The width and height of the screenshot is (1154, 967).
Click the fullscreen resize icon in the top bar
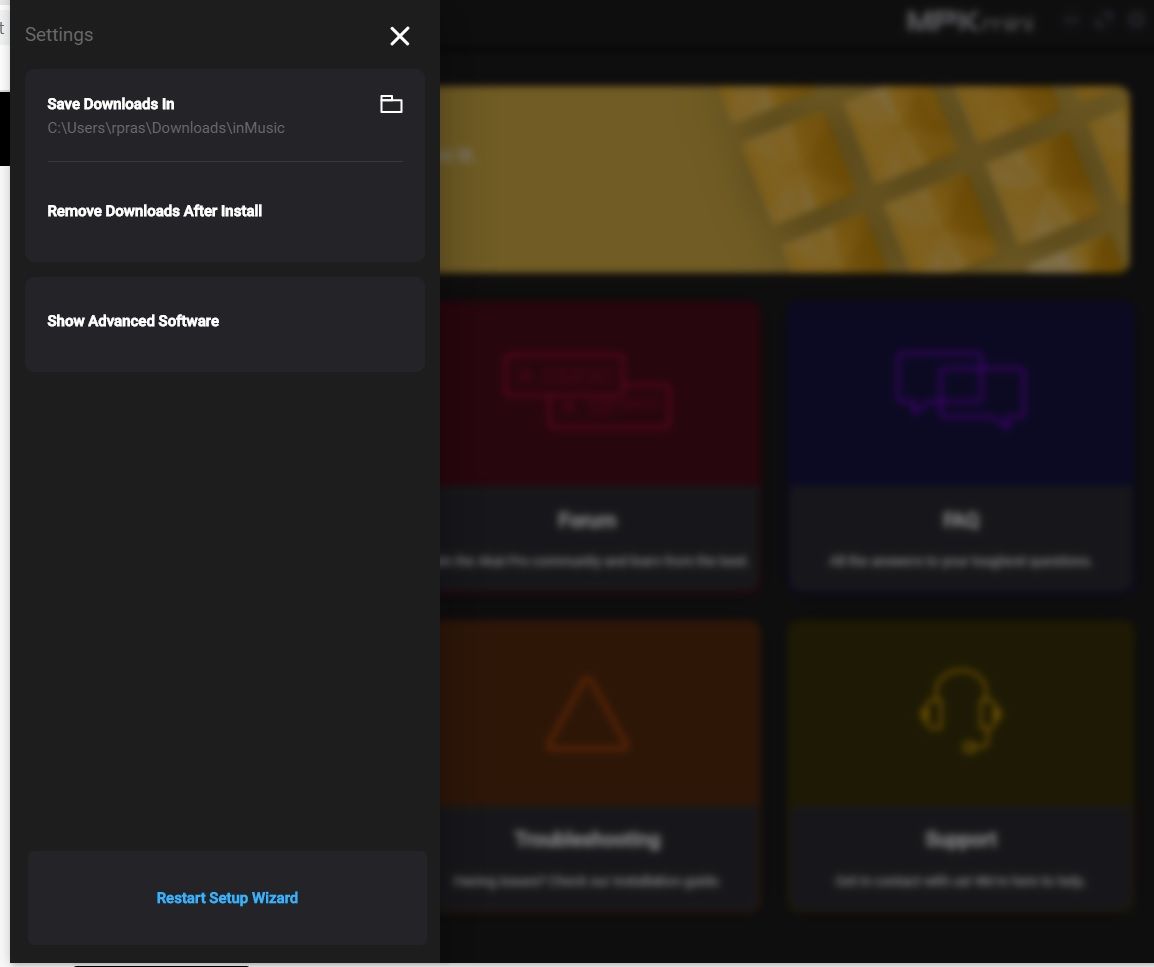pos(1103,20)
